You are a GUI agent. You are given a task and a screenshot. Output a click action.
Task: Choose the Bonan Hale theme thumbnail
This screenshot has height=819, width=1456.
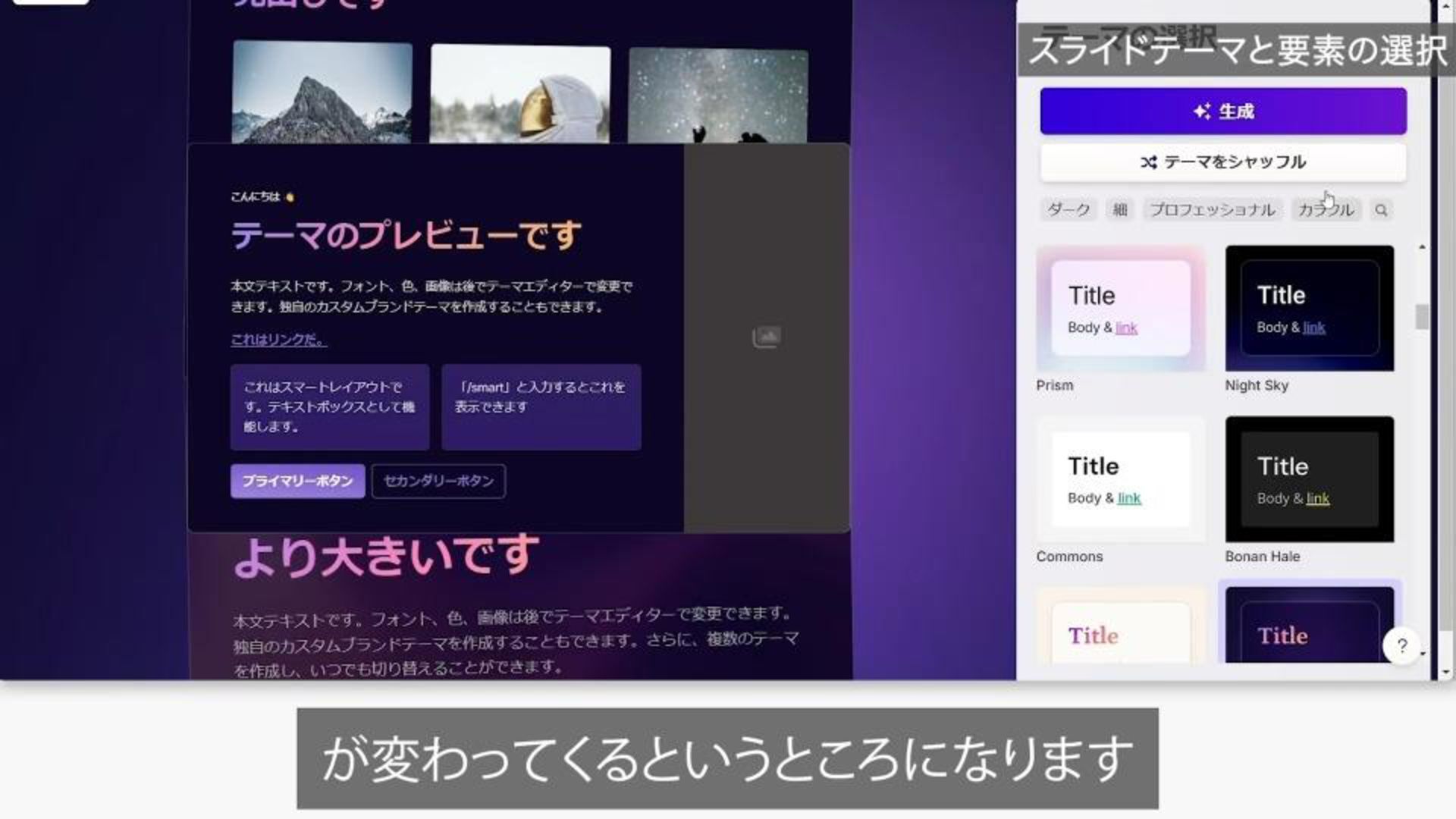coord(1309,479)
